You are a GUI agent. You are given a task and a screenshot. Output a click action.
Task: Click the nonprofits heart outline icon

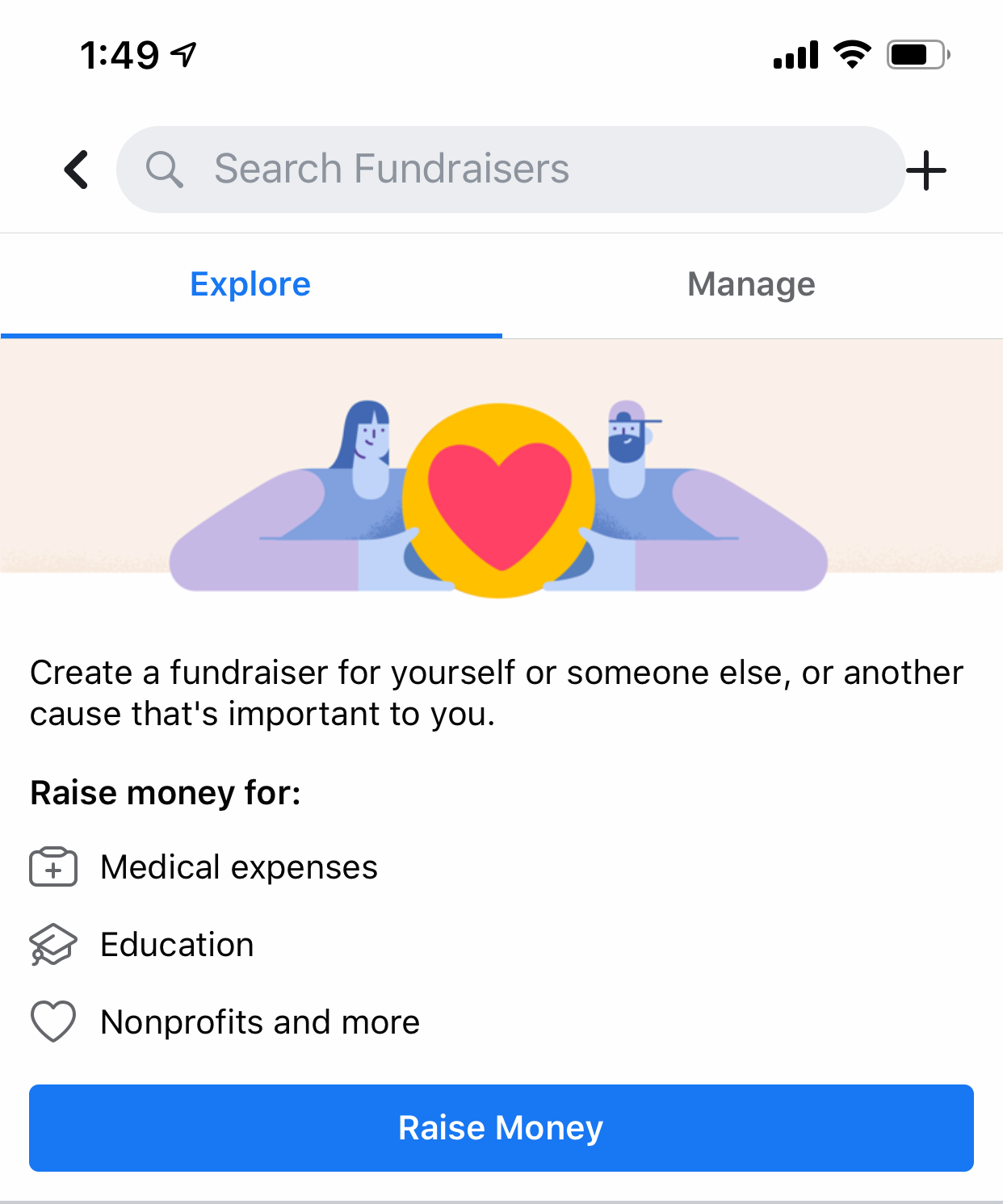tap(53, 1022)
